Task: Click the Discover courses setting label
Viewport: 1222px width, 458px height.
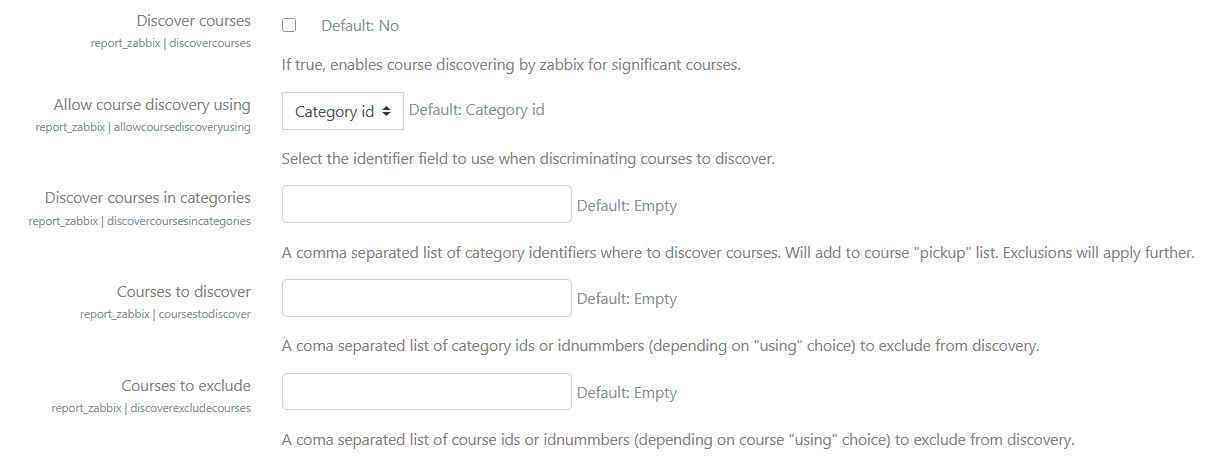Action: 193,20
